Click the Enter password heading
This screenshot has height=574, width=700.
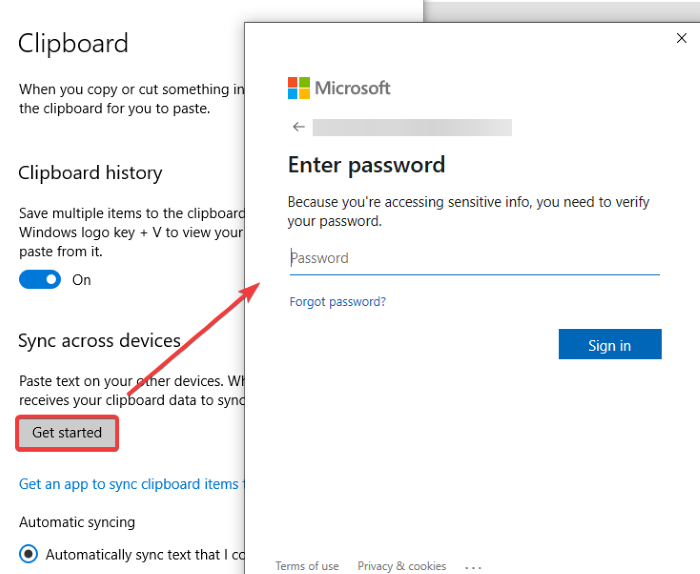(366, 165)
